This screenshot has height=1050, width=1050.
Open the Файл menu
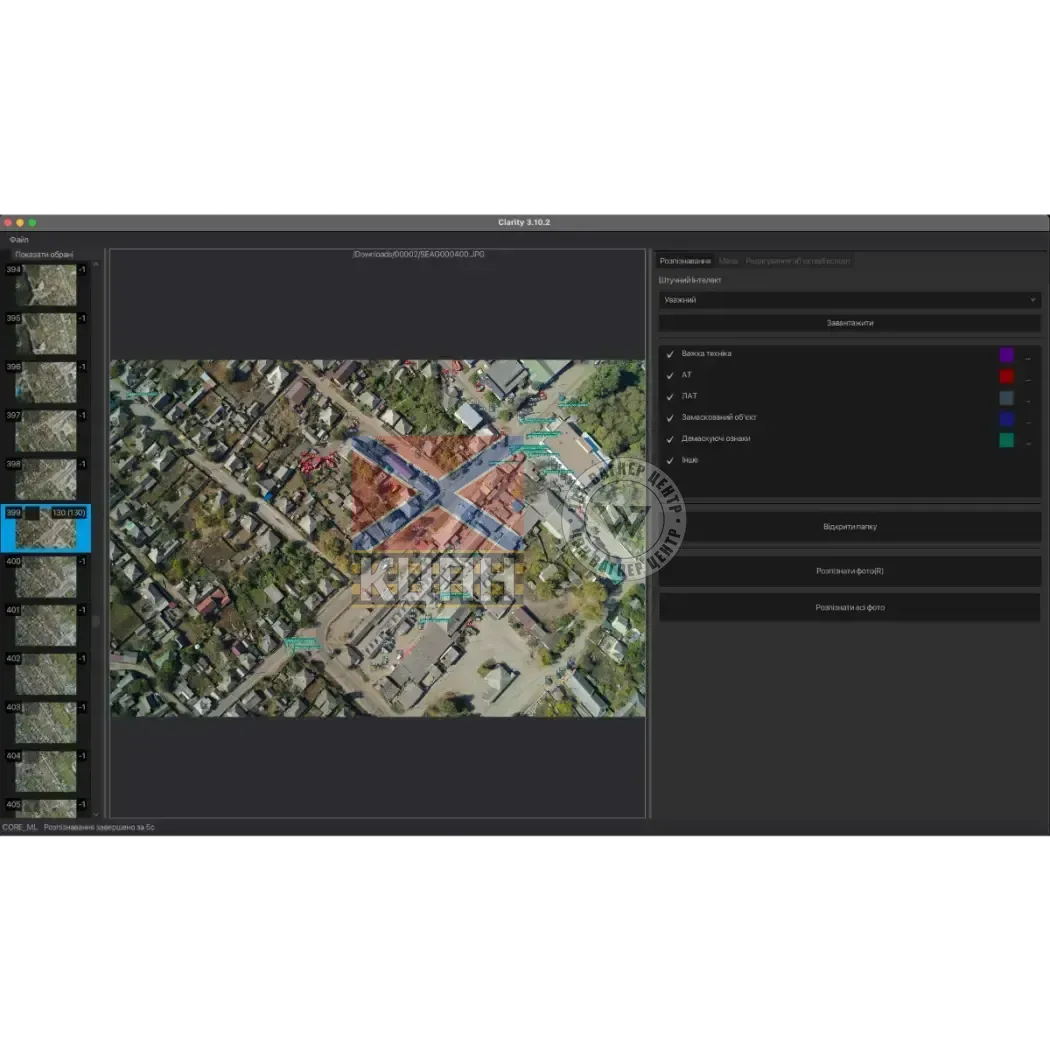click(x=19, y=240)
